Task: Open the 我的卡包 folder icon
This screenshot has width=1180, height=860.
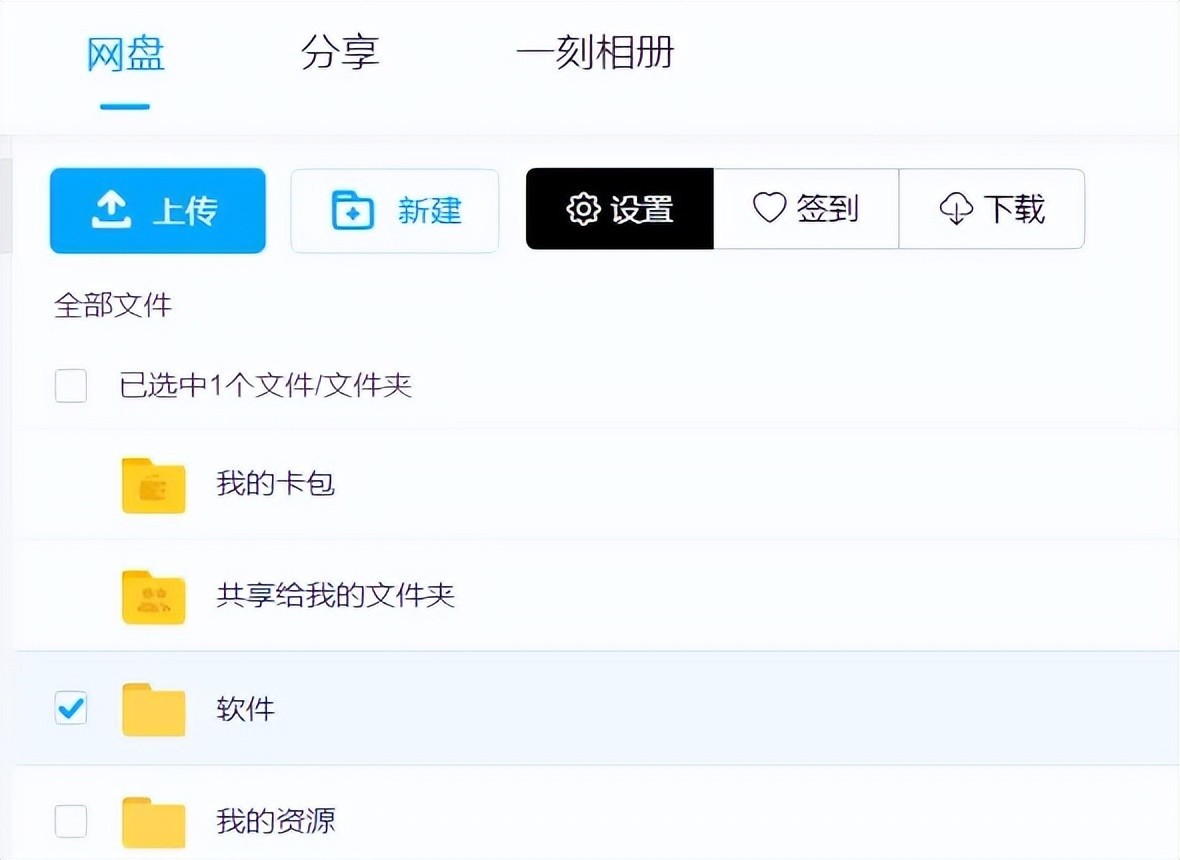Action: pos(153,486)
